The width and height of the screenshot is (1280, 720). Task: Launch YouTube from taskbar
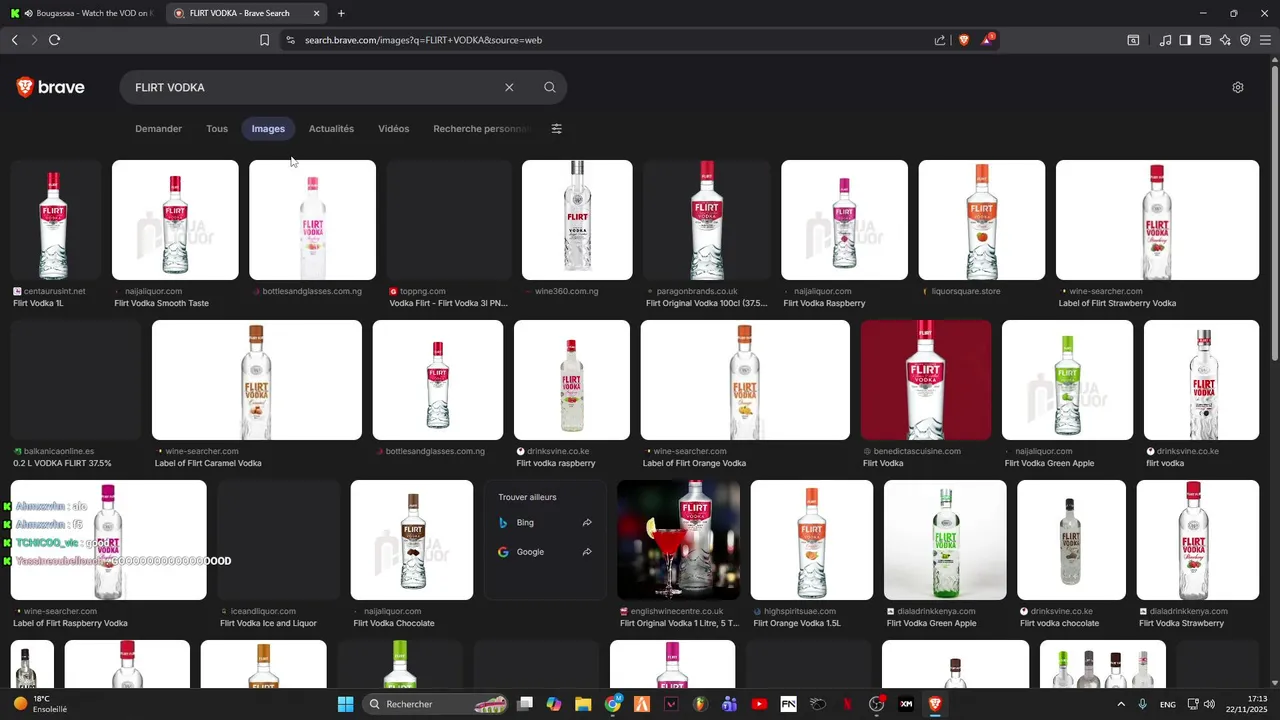click(759, 704)
